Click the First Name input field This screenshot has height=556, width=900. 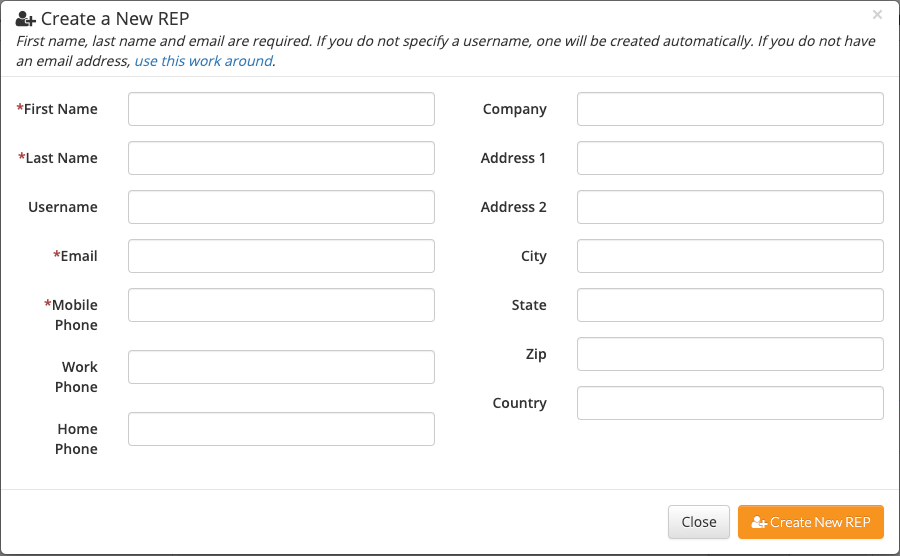281,109
